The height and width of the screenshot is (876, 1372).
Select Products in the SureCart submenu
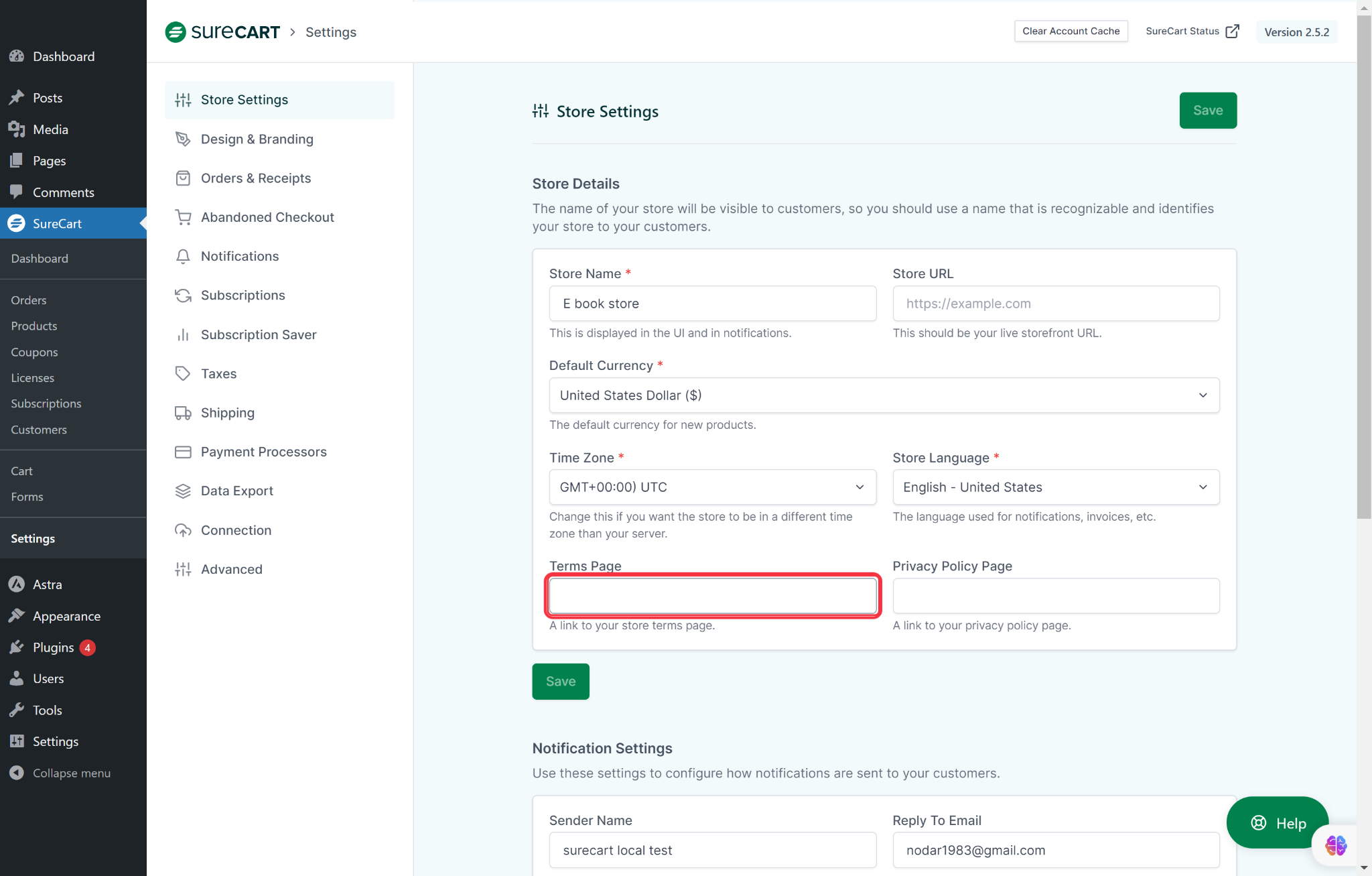pyautogui.click(x=34, y=326)
